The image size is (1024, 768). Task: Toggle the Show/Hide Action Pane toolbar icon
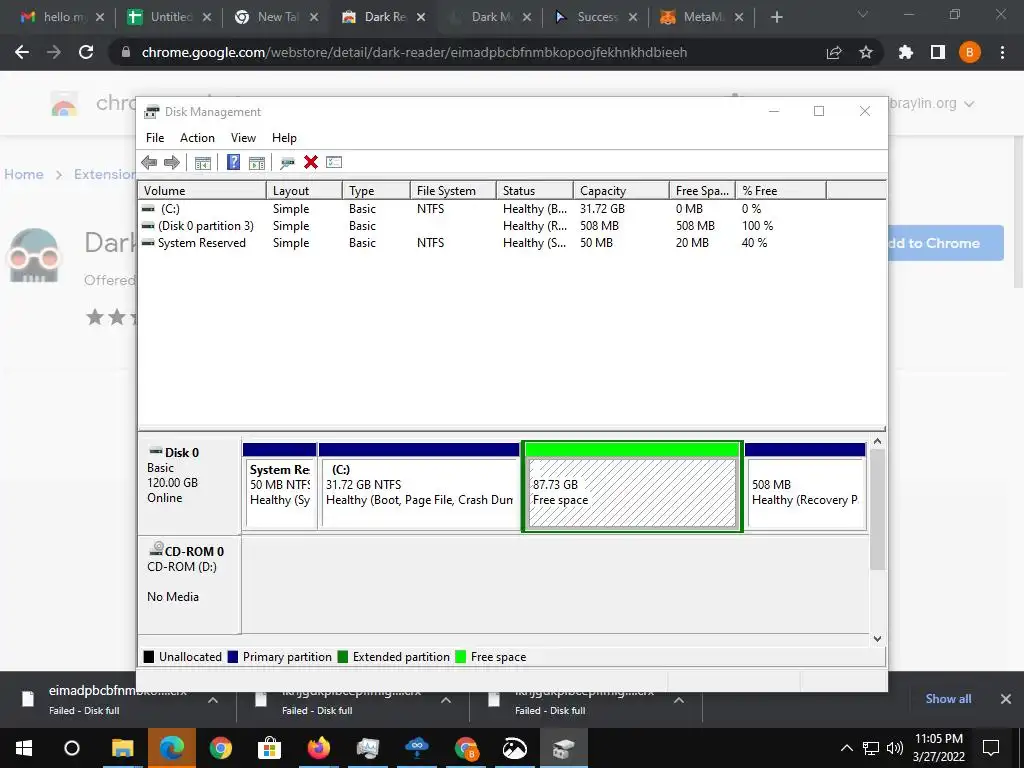(257, 162)
